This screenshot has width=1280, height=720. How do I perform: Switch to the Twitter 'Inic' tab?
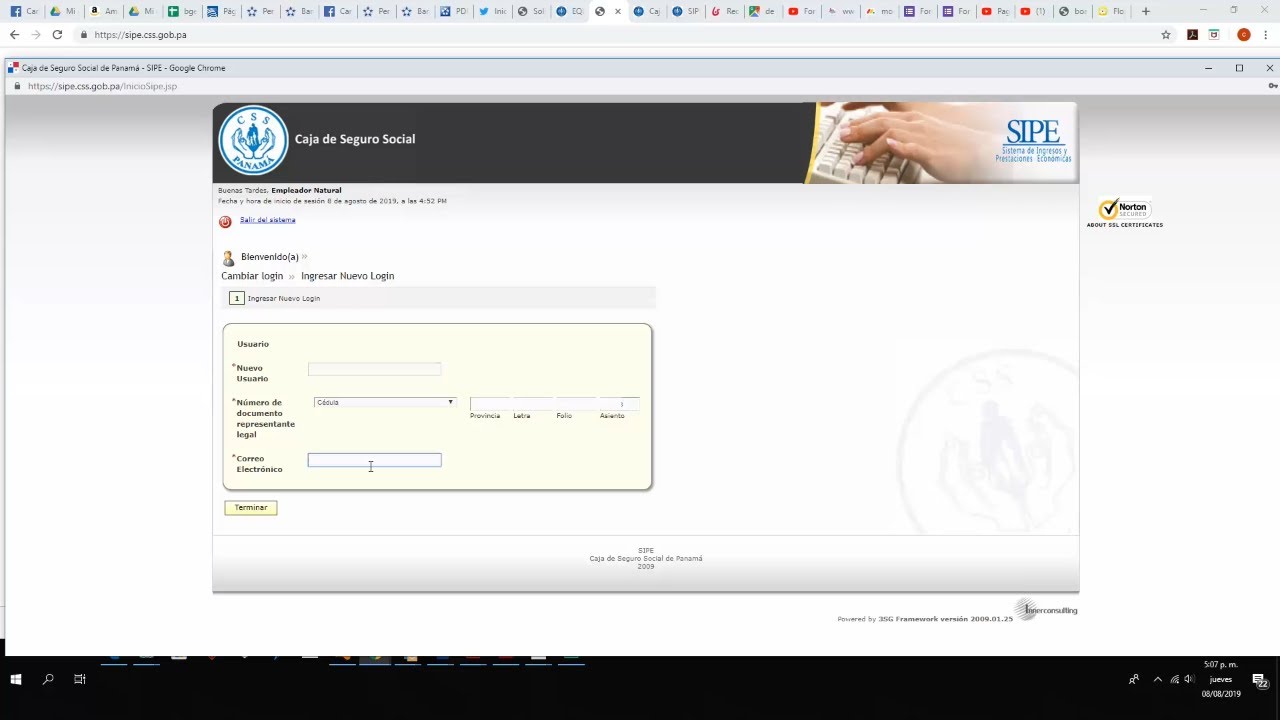point(493,11)
